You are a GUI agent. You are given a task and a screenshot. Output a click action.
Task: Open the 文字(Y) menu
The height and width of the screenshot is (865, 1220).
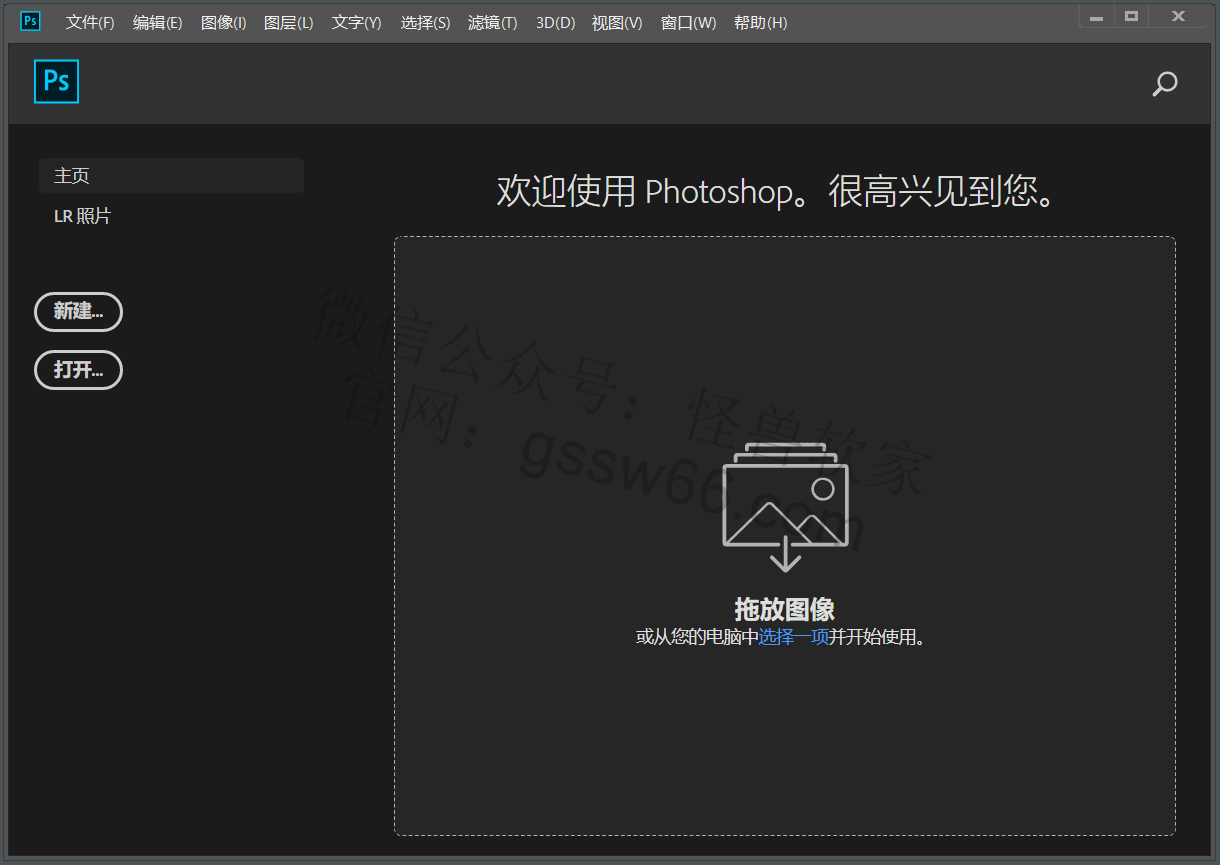point(356,23)
